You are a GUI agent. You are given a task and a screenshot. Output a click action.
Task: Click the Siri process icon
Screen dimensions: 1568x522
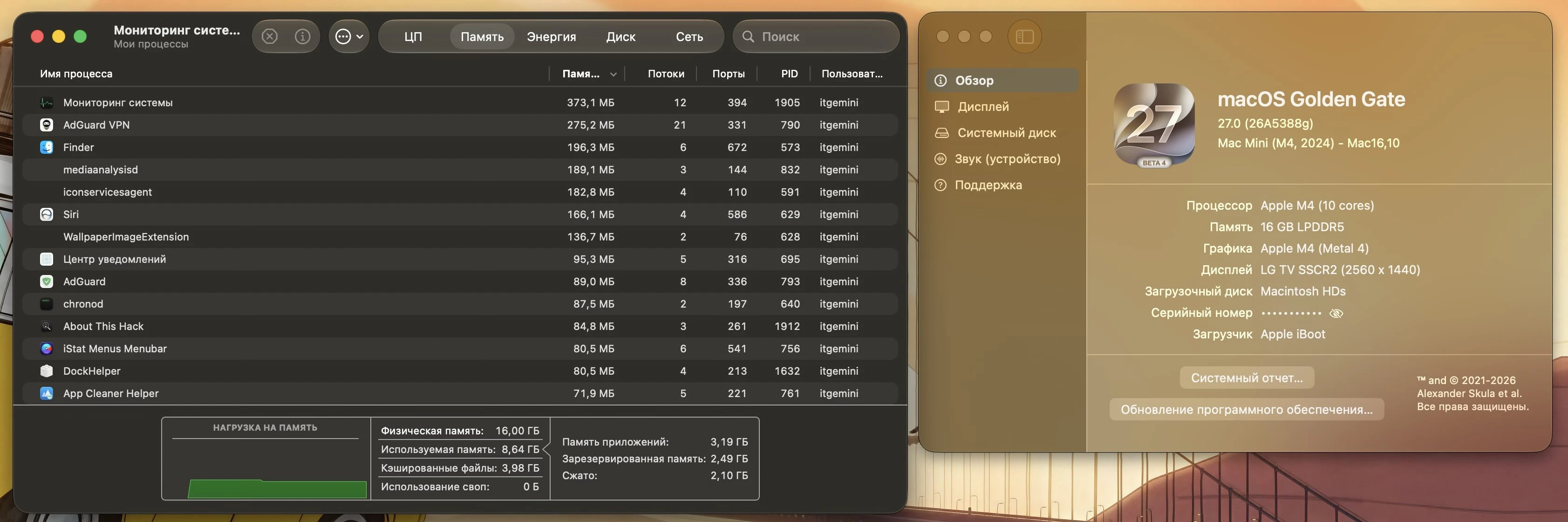pyautogui.click(x=46, y=214)
